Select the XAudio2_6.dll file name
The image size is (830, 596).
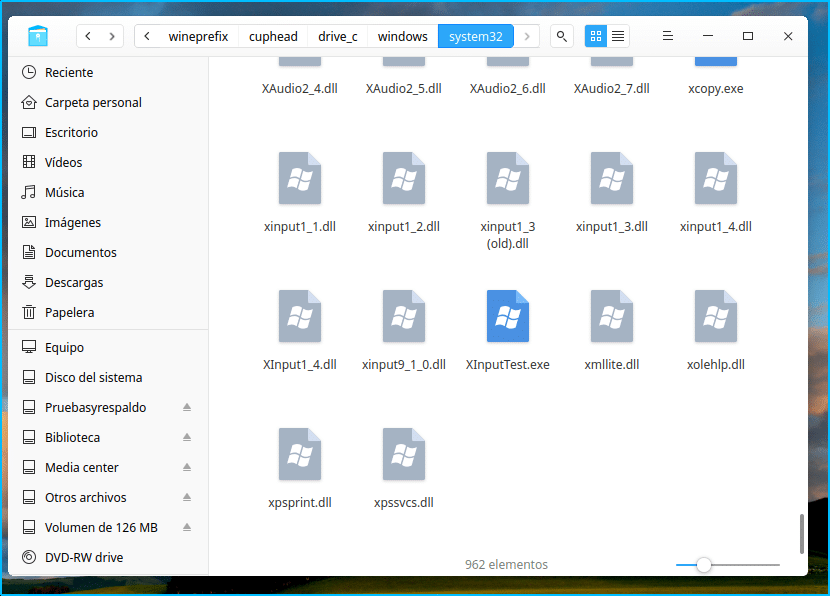pos(508,88)
